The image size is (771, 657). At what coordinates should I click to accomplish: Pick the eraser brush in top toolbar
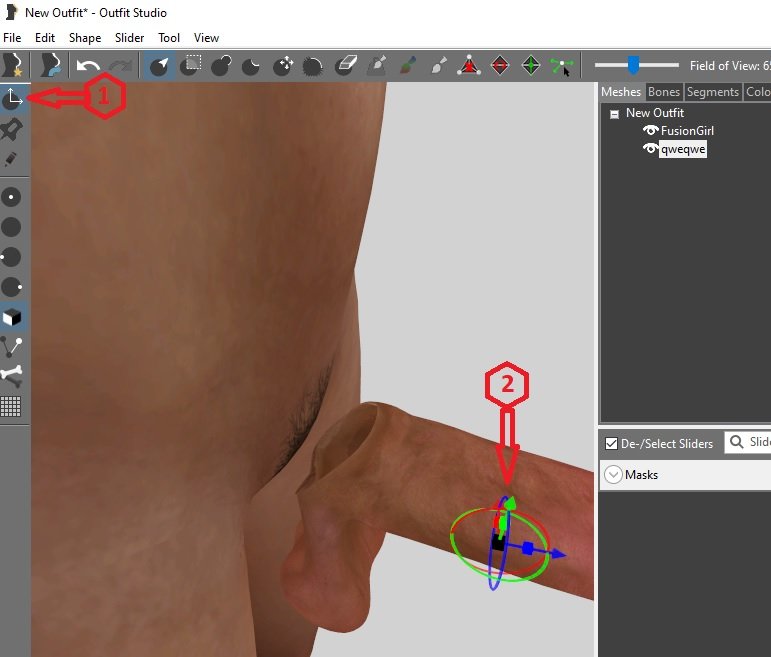(345, 66)
